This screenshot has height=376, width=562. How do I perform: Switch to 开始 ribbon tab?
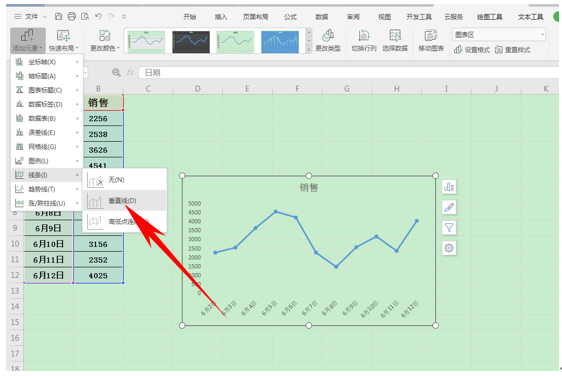[190, 17]
